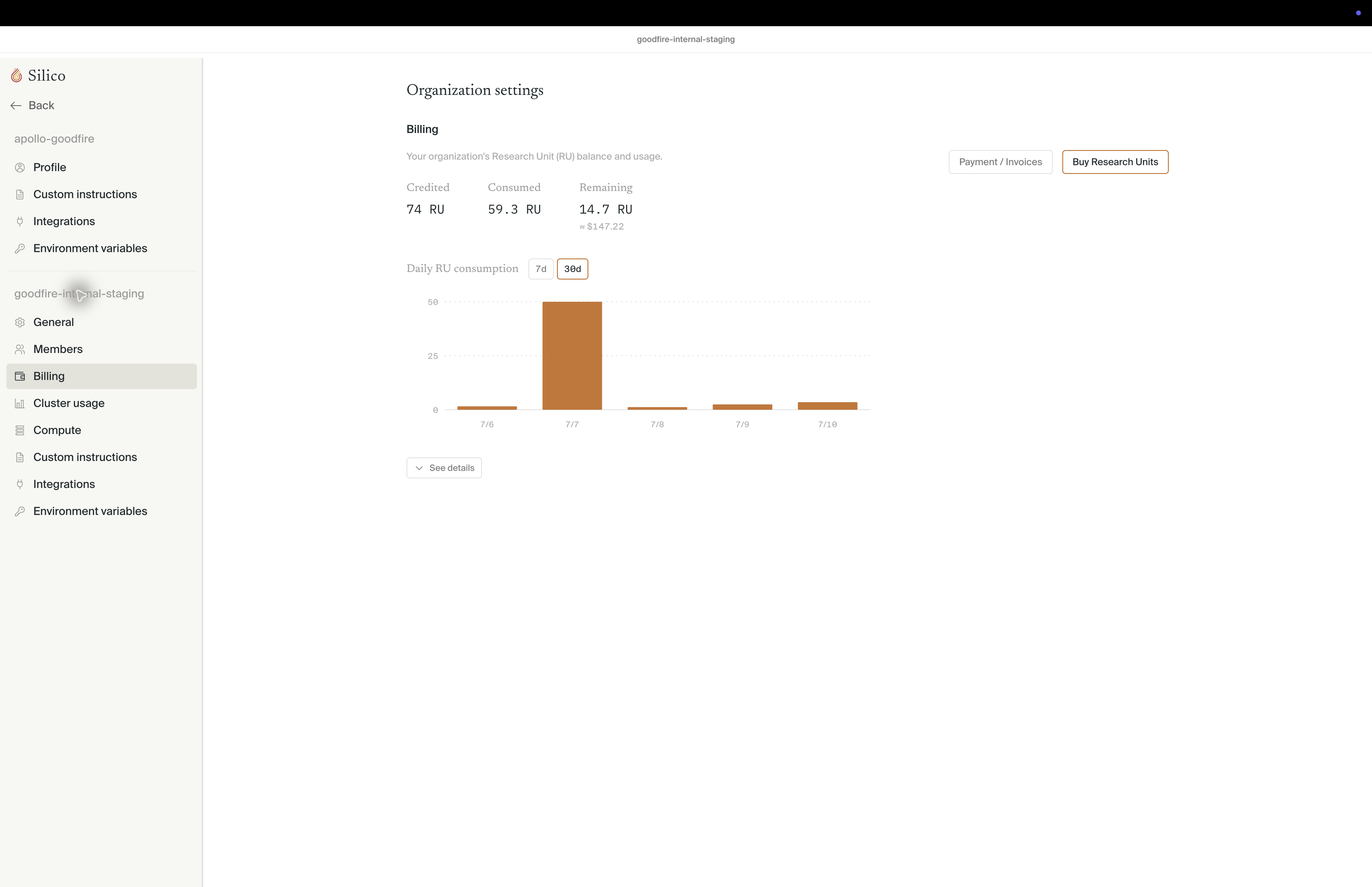The width and height of the screenshot is (1372, 887).
Task: Click the 7/7 axis date label
Action: tap(572, 425)
